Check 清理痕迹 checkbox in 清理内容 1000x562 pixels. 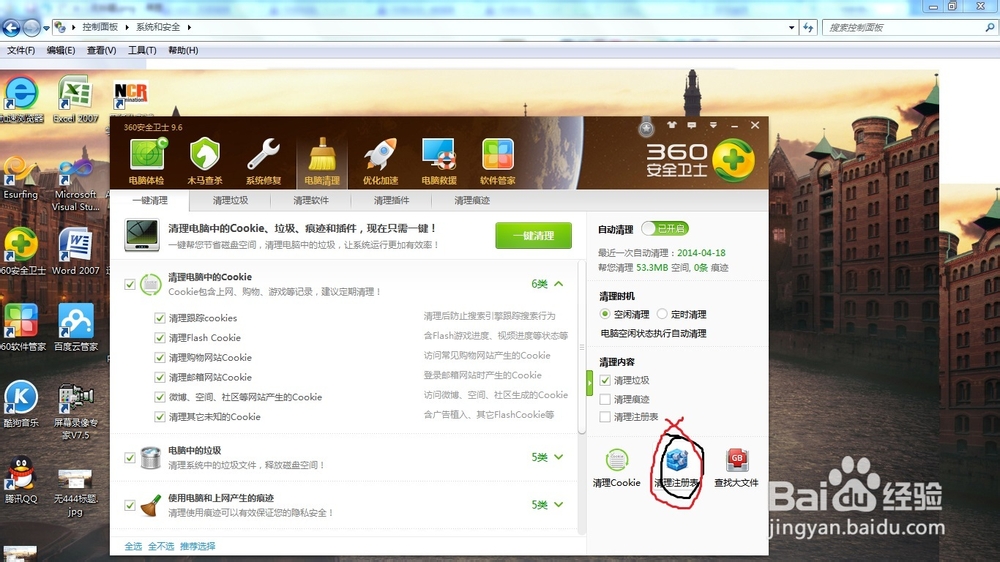pos(605,399)
